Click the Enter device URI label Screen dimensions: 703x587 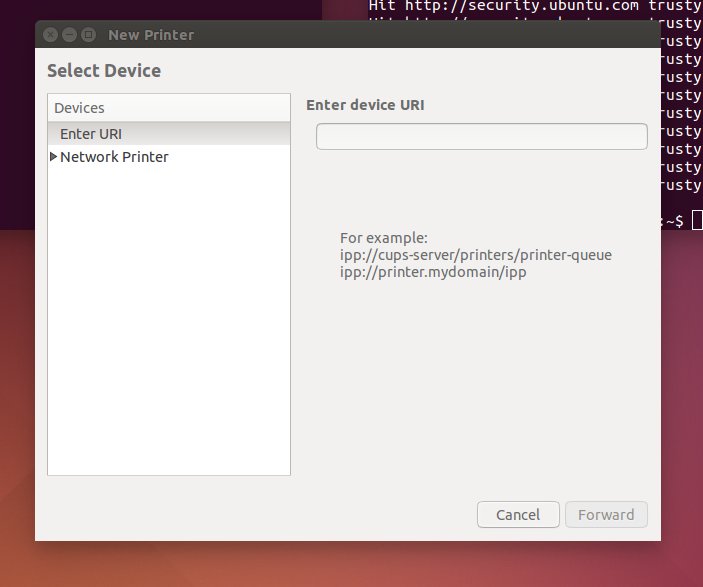tap(365, 104)
